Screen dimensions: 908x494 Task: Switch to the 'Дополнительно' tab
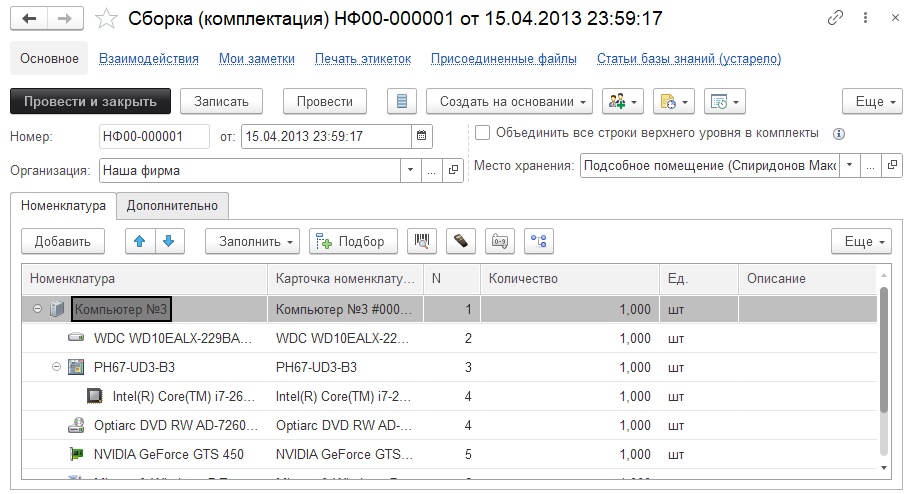pos(172,206)
